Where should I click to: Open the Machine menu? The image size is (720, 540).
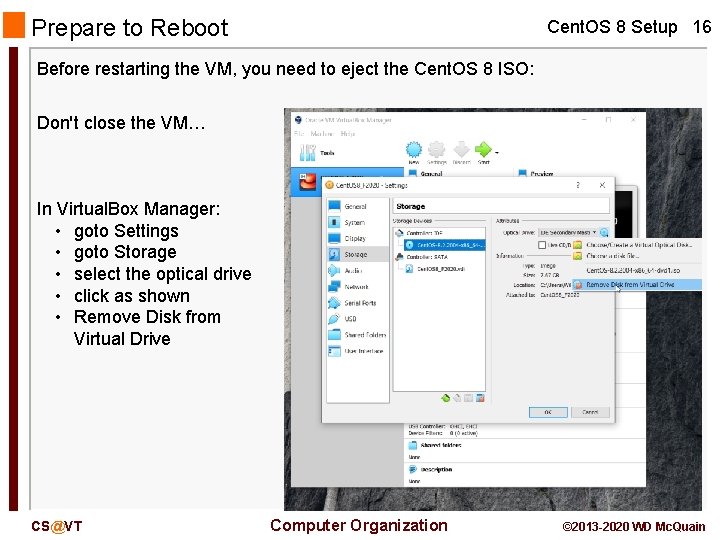(321, 134)
